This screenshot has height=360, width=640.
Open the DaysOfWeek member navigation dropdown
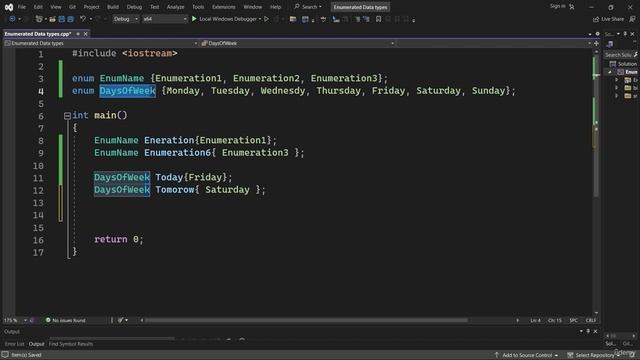(297, 43)
